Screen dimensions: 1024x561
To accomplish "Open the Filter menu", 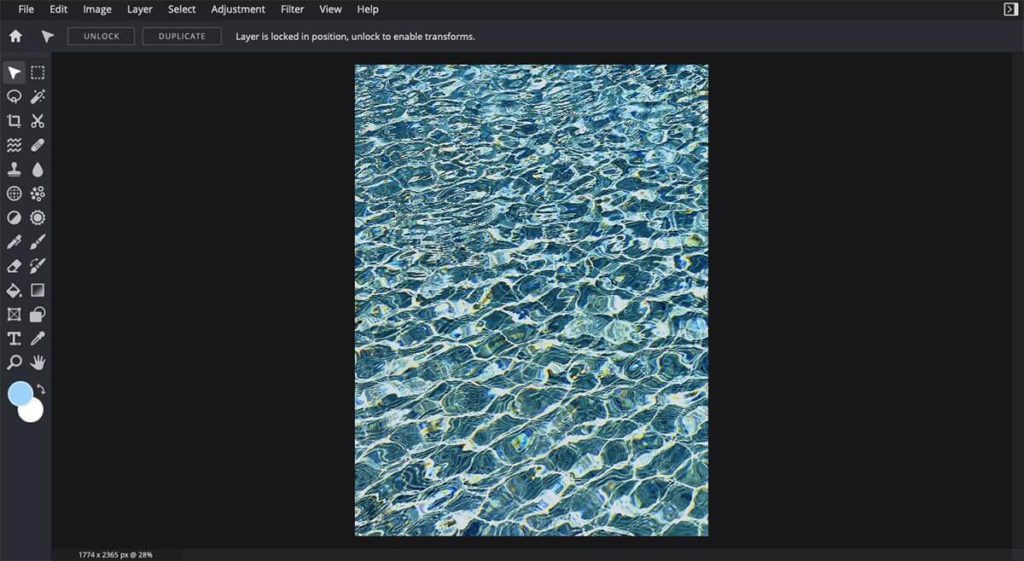I will (x=292, y=9).
